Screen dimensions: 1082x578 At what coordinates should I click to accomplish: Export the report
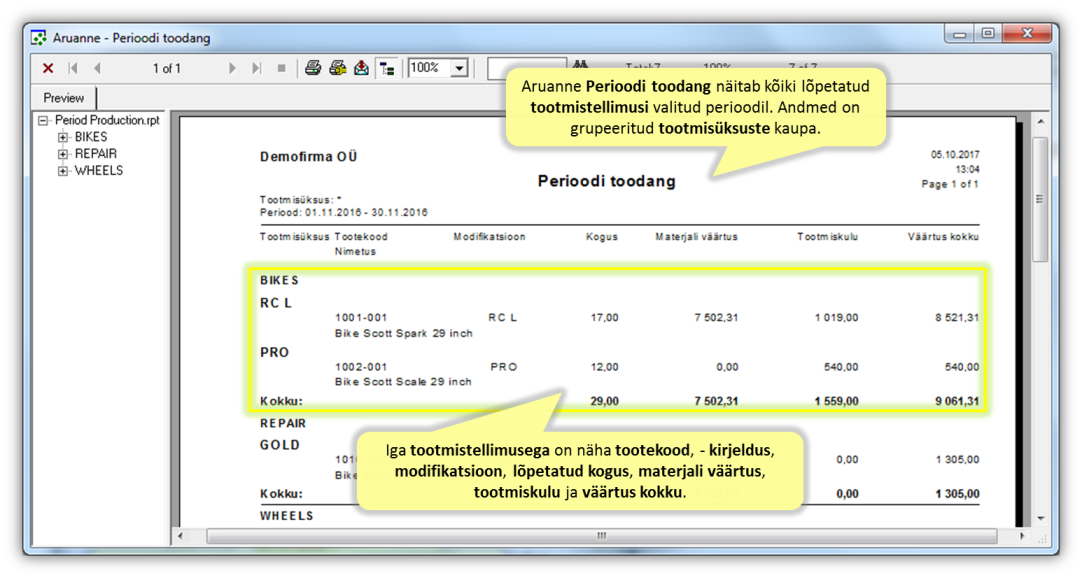click(362, 68)
